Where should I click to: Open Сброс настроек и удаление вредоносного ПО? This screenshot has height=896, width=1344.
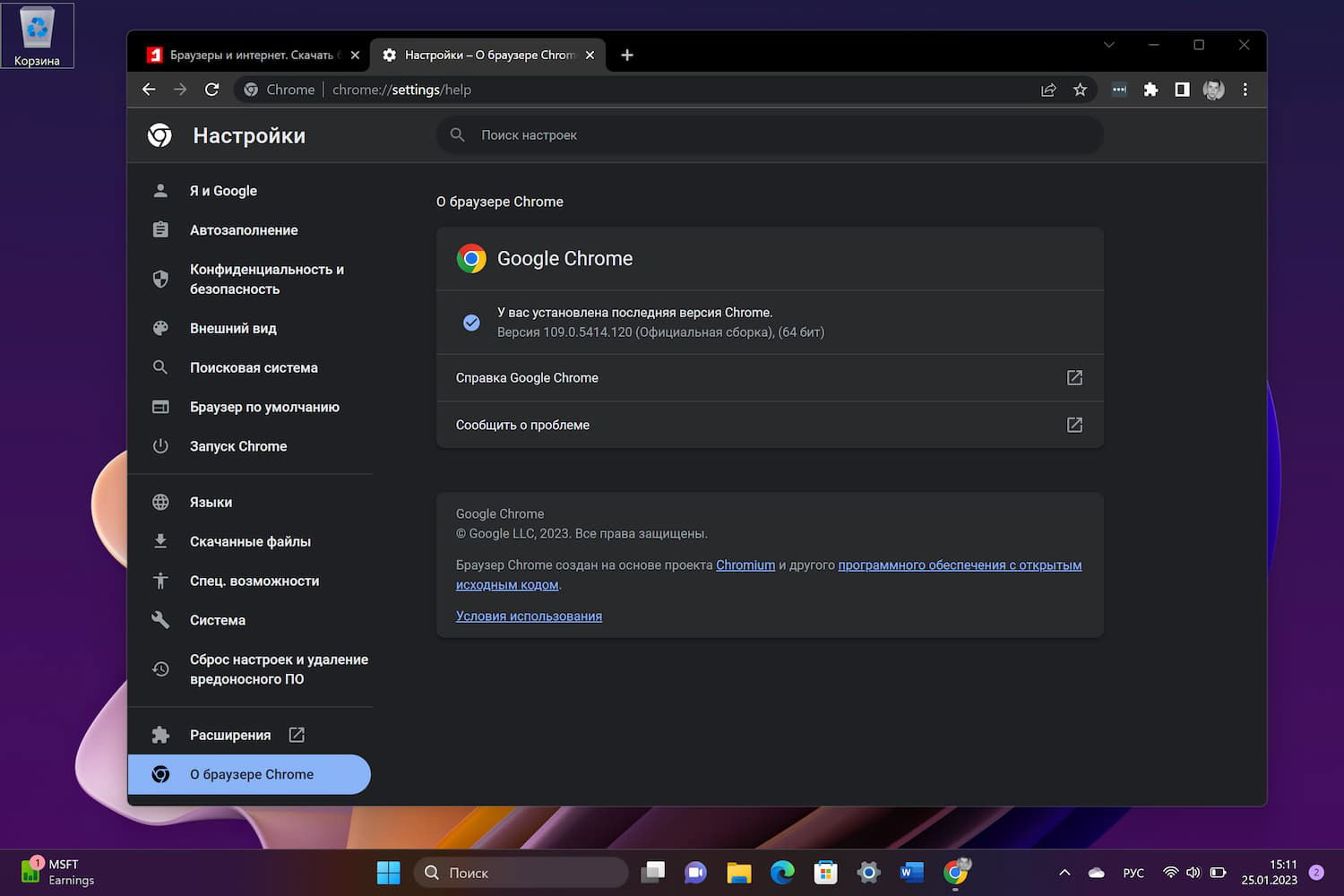coord(249,669)
